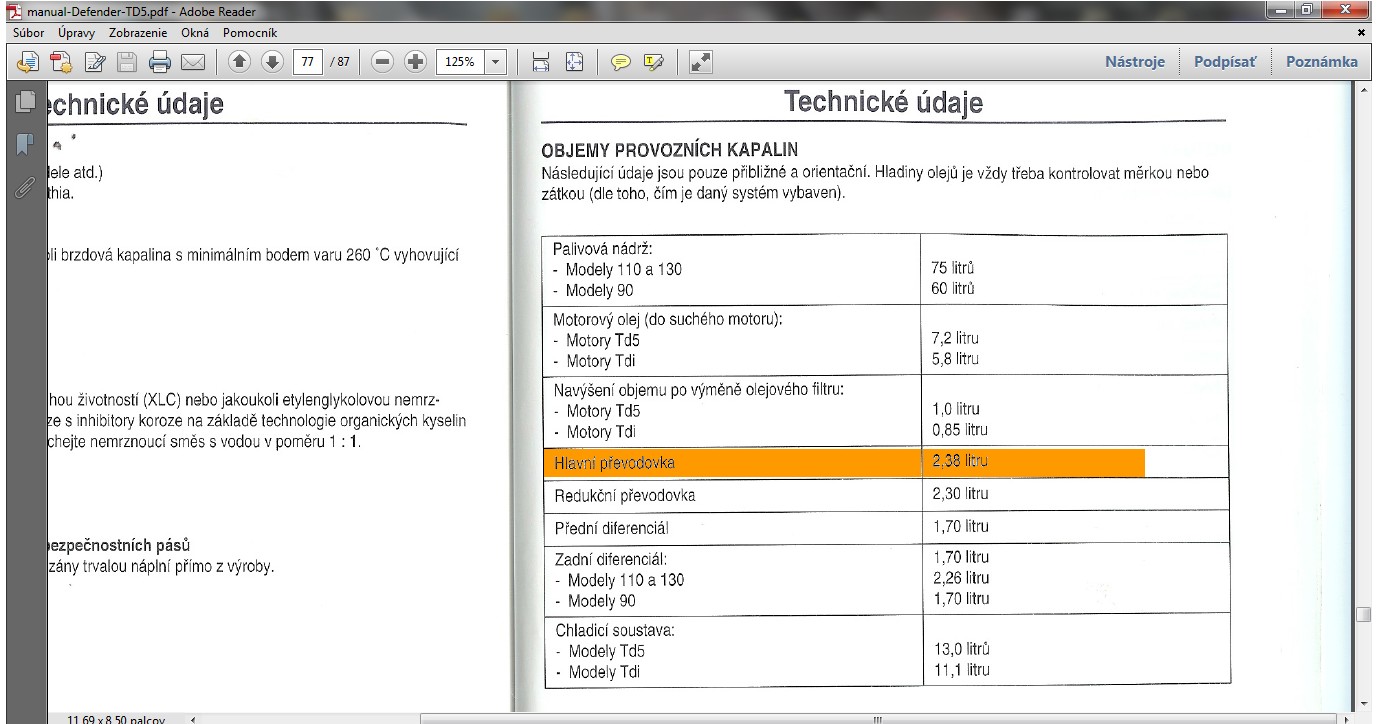This screenshot has width=1377, height=724.
Task: Open the Podpísať pane
Action: (x=1225, y=62)
